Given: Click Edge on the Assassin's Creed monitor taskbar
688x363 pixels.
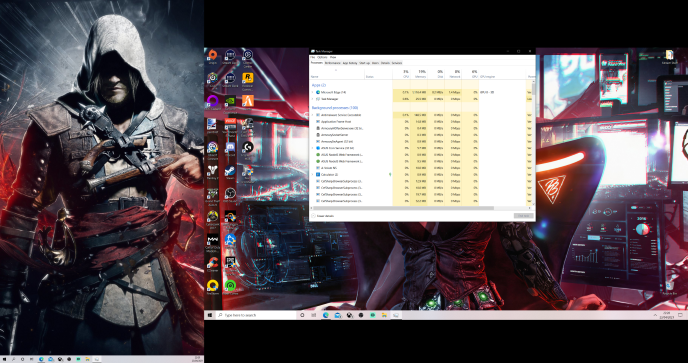Looking at the screenshot, I should coord(41,359).
